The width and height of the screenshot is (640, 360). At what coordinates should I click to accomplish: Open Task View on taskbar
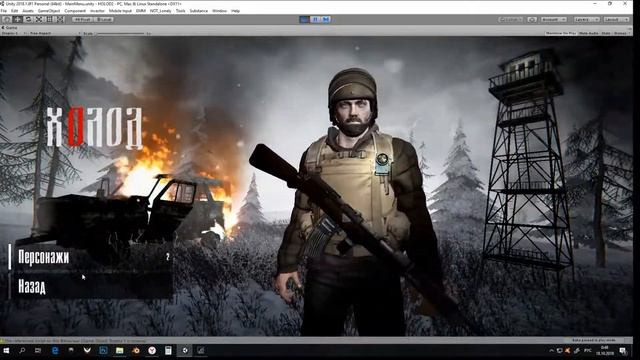[38, 351]
